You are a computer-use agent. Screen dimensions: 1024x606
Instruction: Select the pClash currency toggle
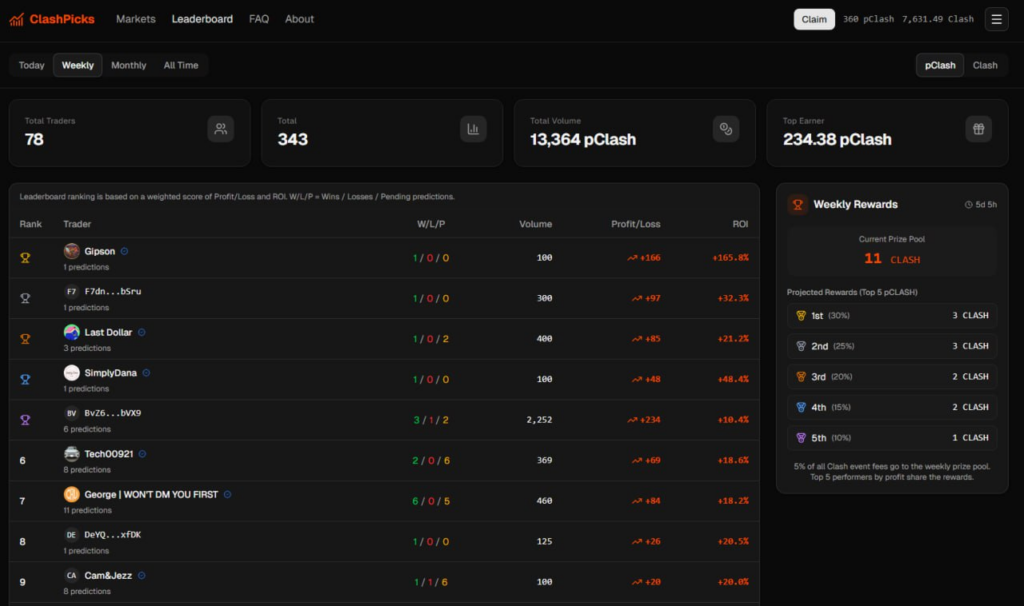click(x=940, y=65)
